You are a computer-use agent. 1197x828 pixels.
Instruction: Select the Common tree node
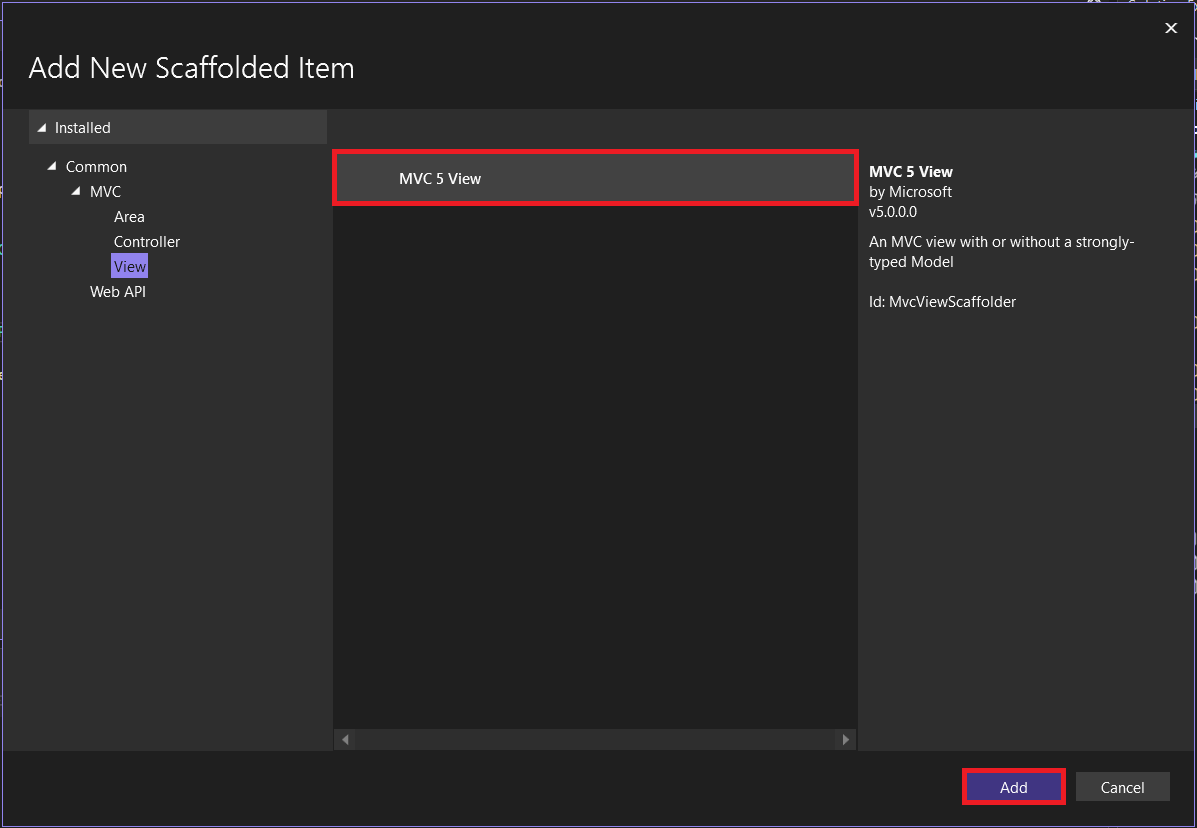point(96,167)
